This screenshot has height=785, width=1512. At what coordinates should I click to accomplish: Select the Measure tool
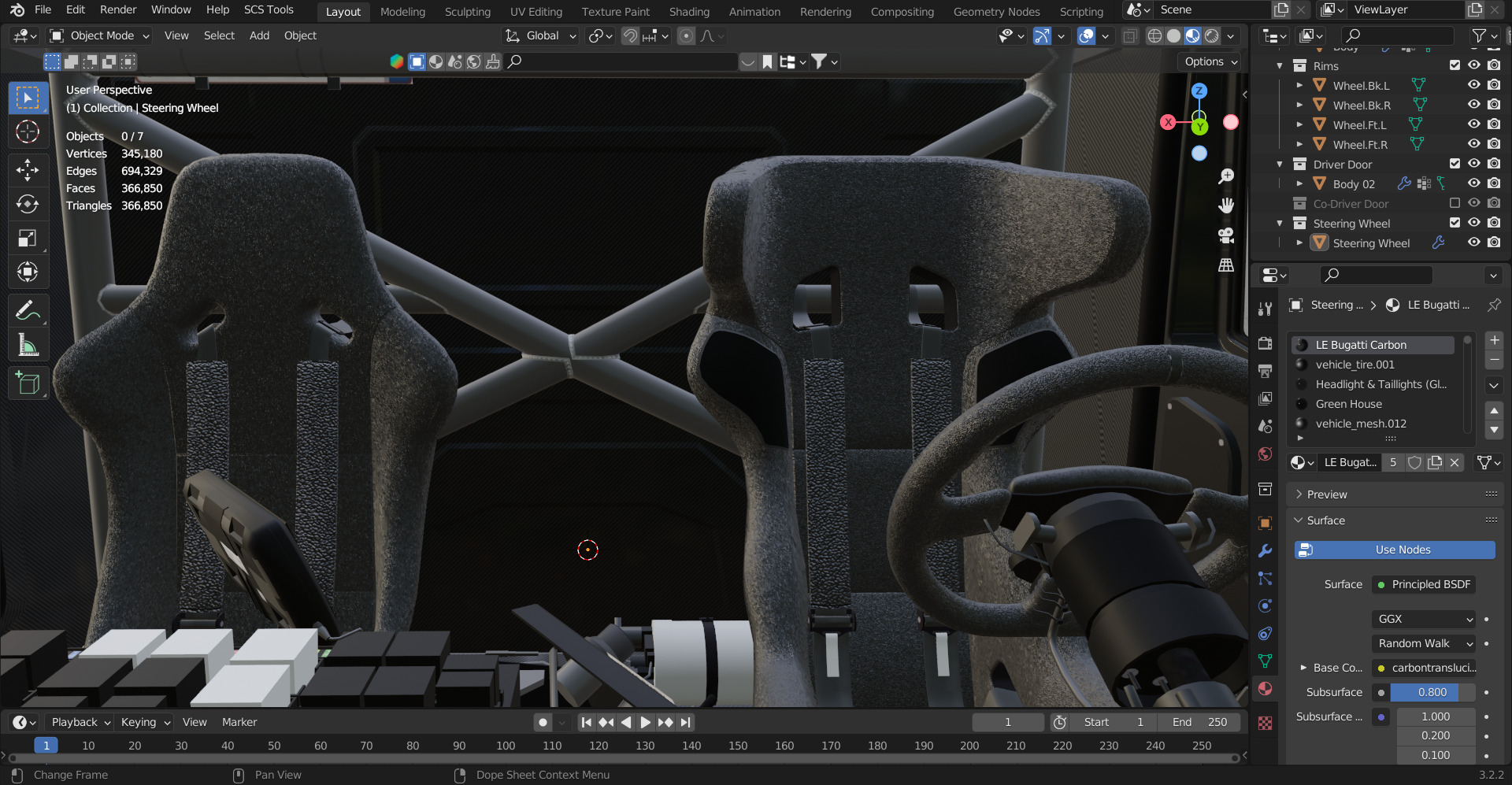click(x=28, y=345)
